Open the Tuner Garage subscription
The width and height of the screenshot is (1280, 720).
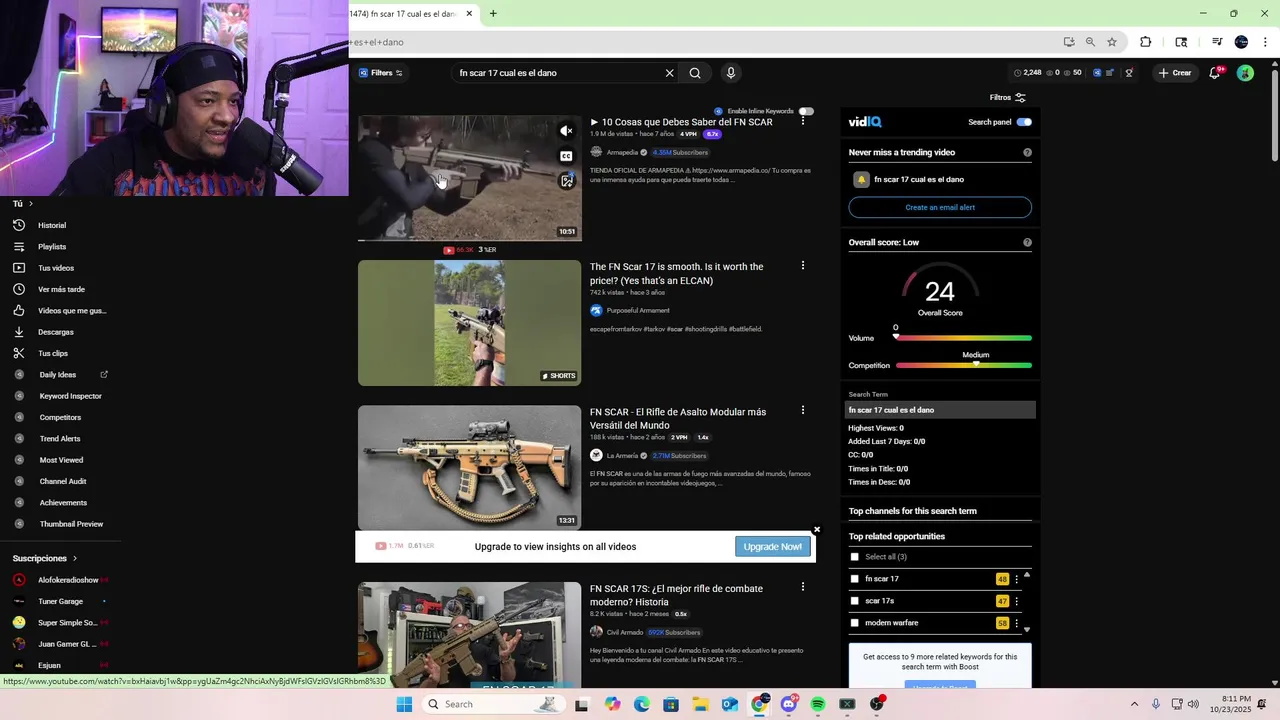[60, 602]
